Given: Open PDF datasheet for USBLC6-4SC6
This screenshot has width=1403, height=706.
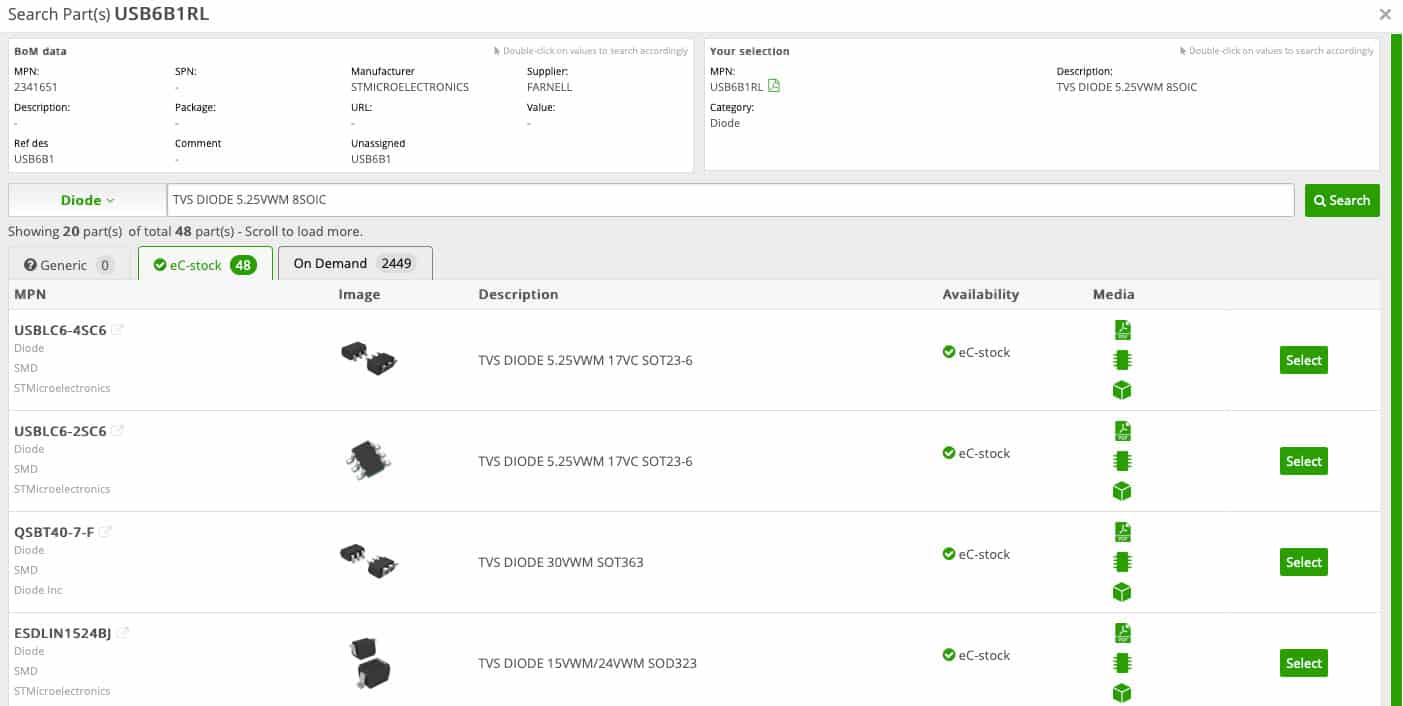Looking at the screenshot, I should pyautogui.click(x=1122, y=330).
